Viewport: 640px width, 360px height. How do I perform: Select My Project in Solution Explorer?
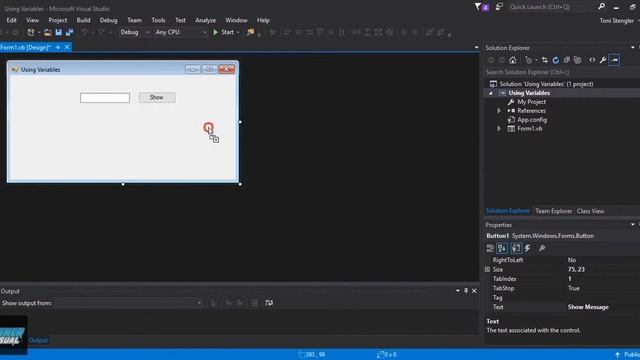[531, 102]
